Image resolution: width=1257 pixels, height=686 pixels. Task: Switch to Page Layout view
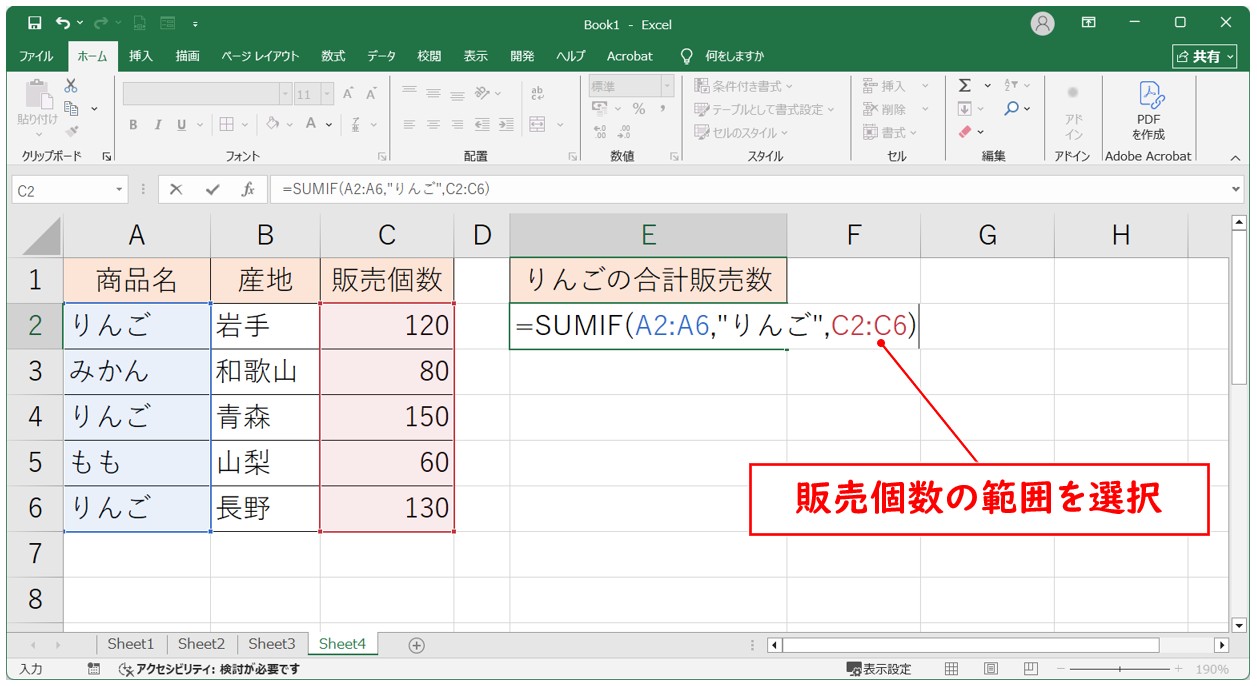990,669
